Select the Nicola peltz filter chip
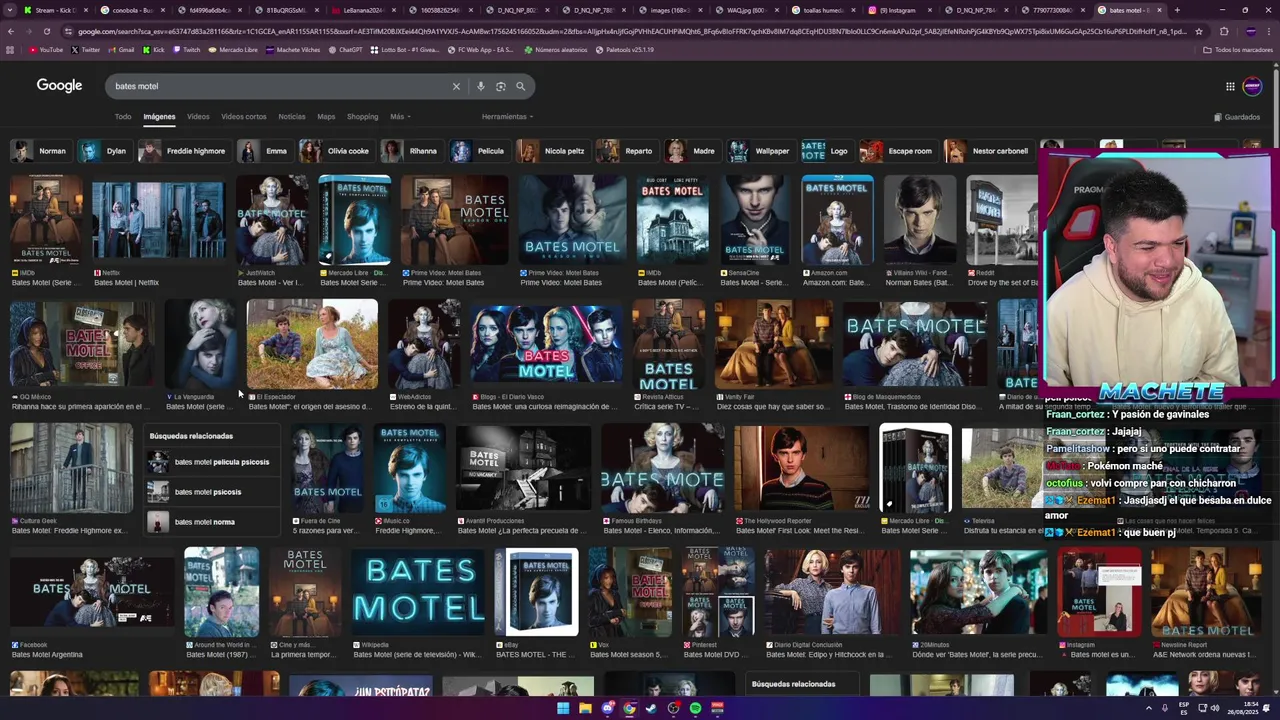Viewport: 1280px width, 720px height. (x=552, y=151)
